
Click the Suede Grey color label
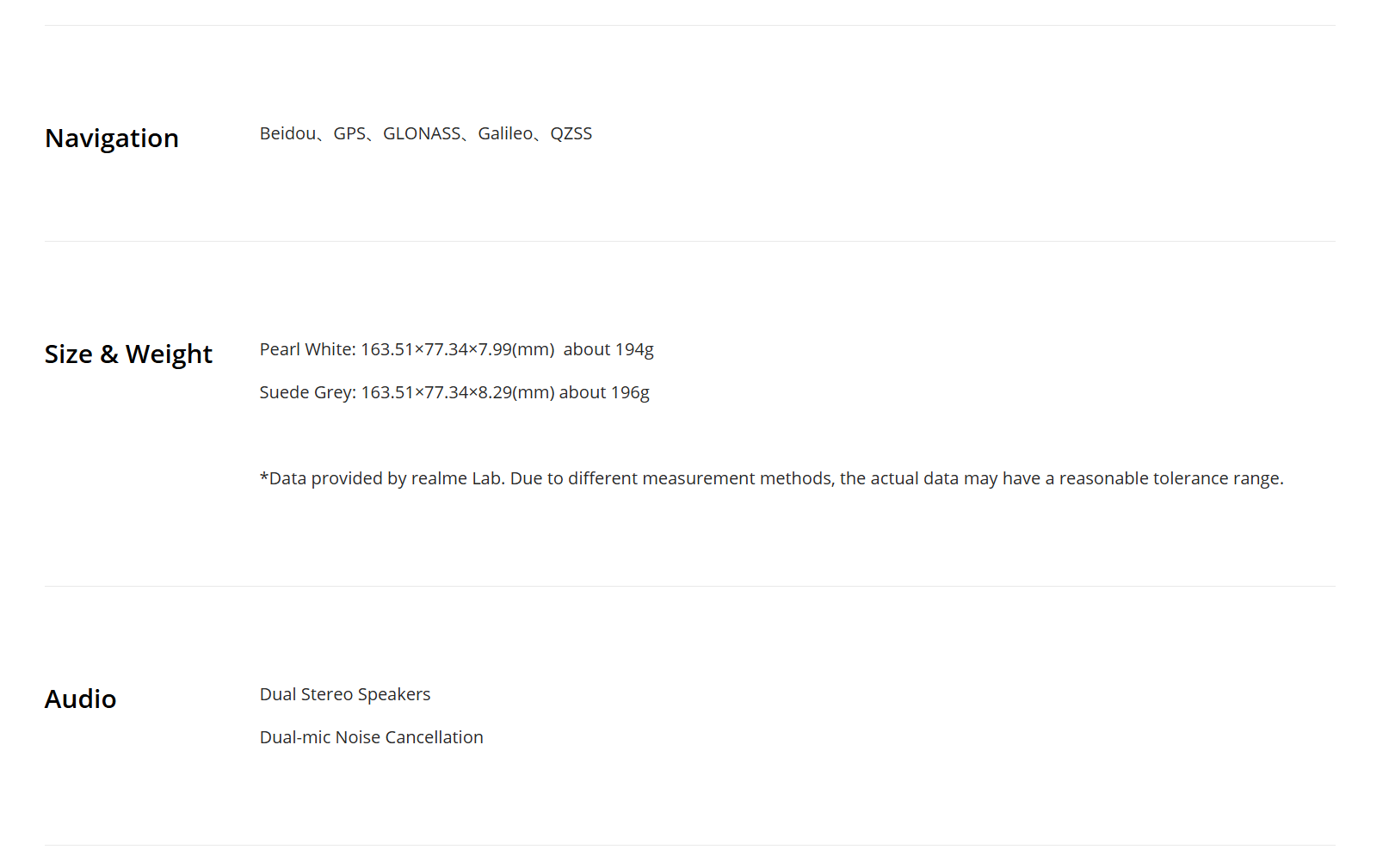pyautogui.click(x=306, y=392)
